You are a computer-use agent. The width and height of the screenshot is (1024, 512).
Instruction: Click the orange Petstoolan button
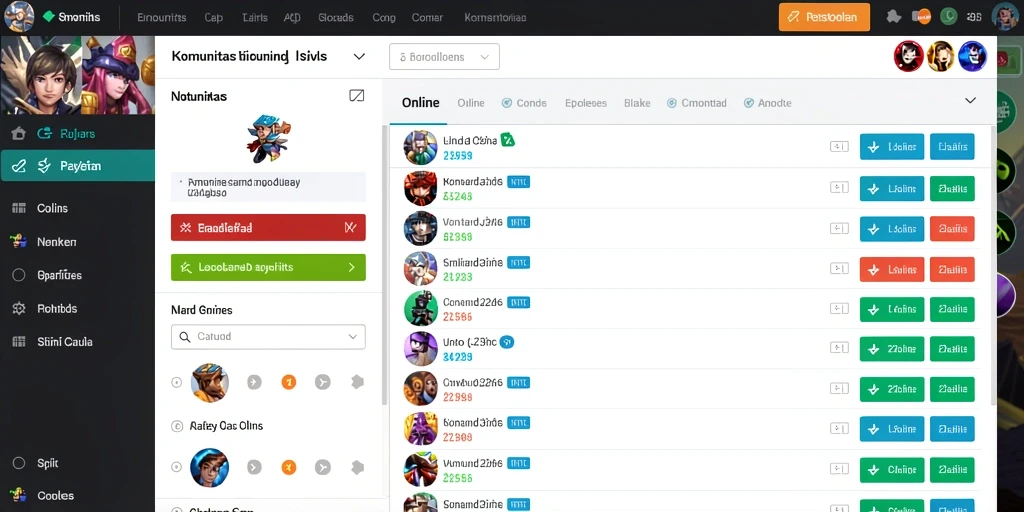tap(824, 18)
